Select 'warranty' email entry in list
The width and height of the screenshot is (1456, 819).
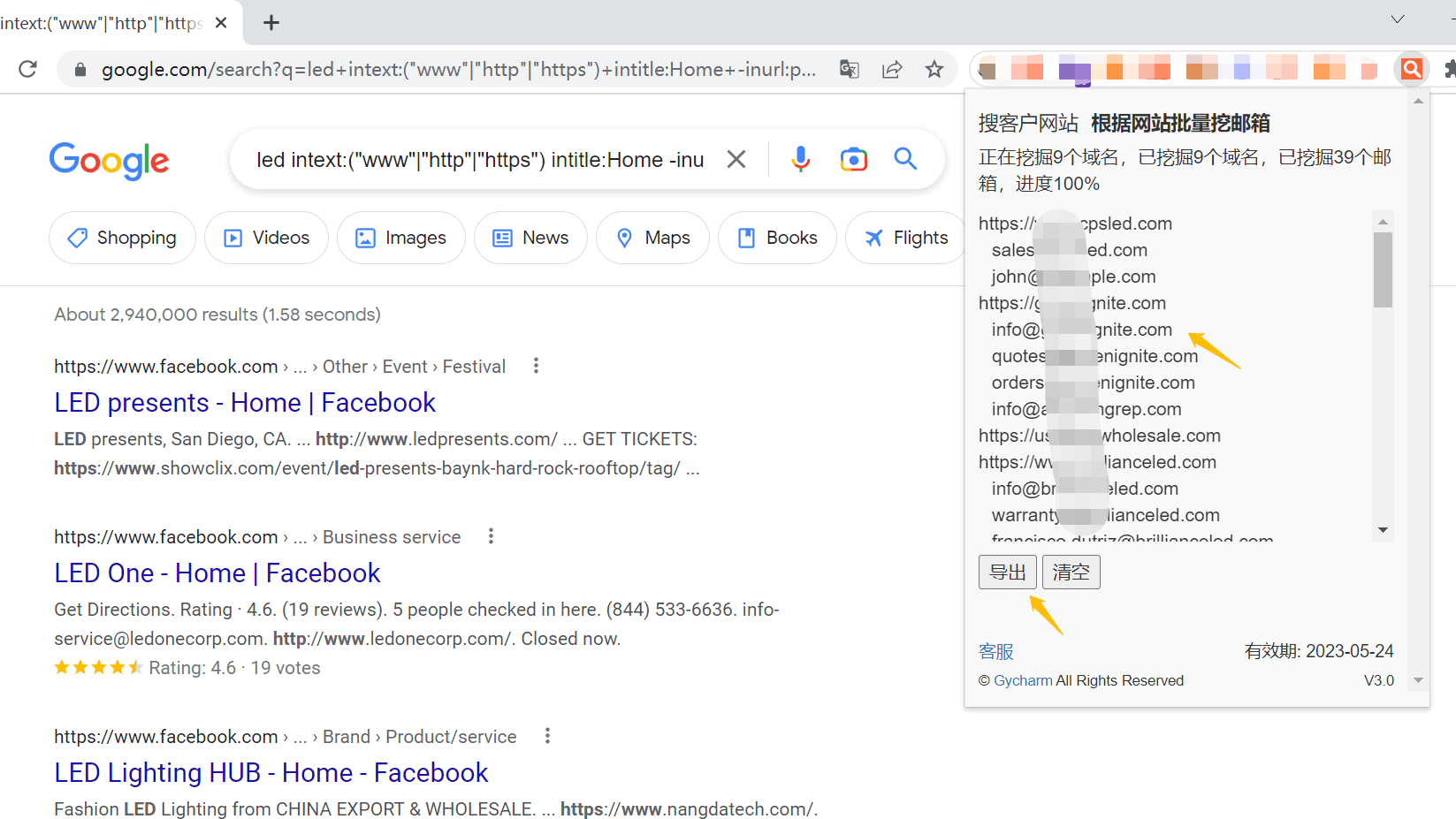pos(1105,515)
